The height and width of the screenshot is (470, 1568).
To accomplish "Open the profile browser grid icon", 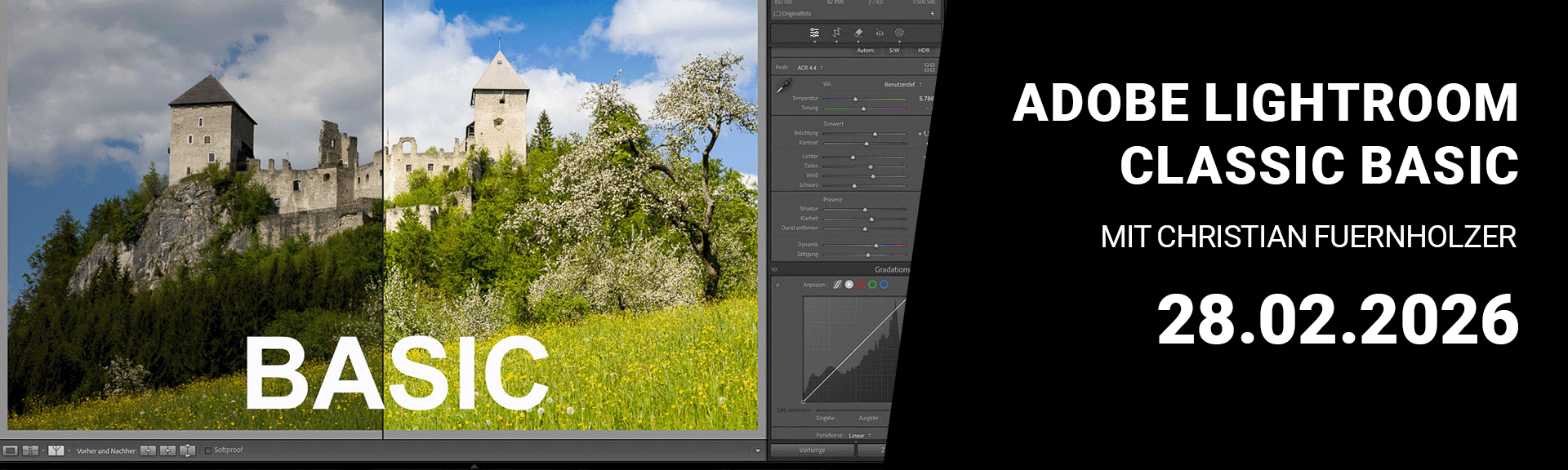I will click(929, 68).
